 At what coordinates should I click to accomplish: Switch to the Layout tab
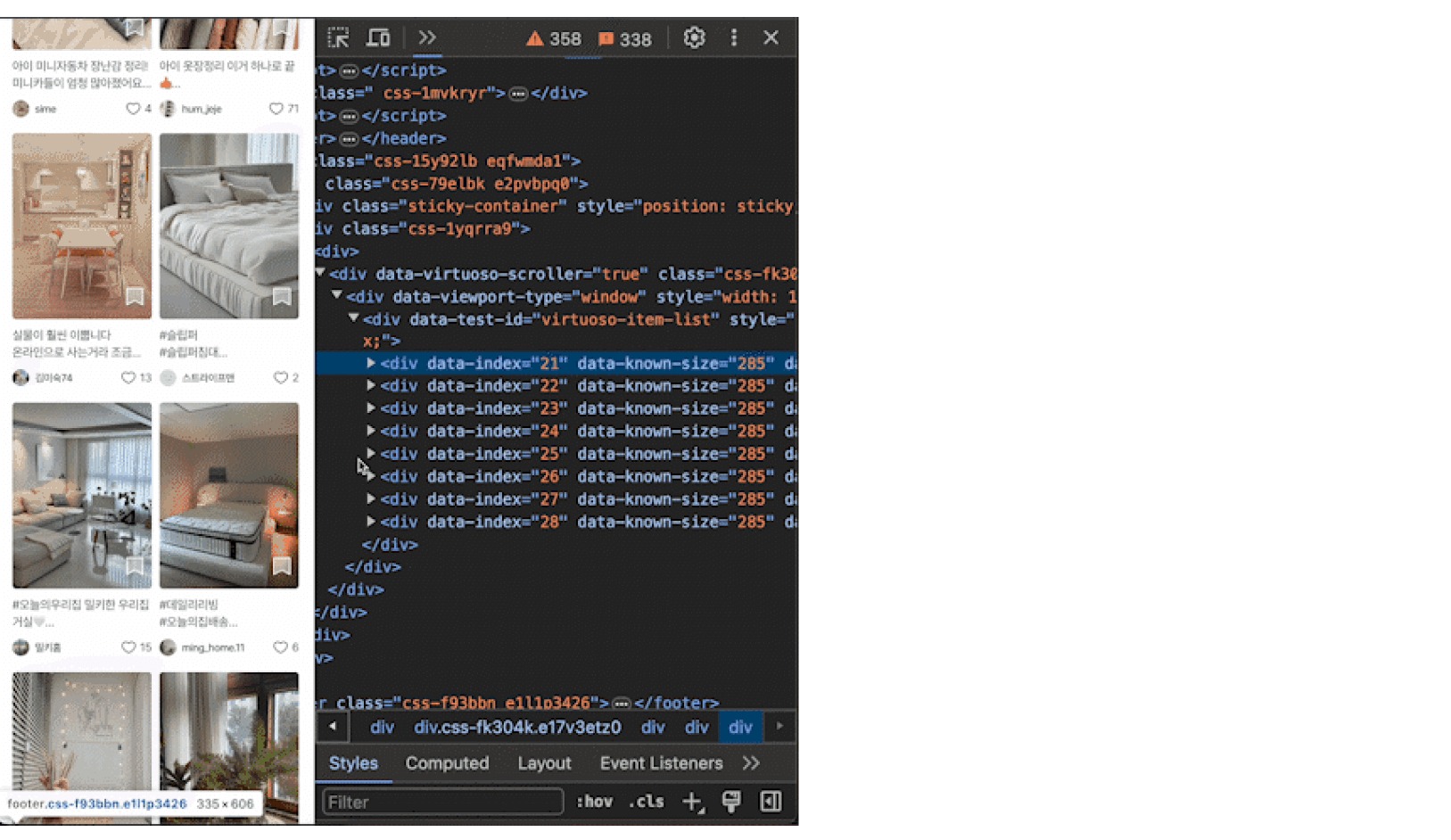(x=544, y=763)
